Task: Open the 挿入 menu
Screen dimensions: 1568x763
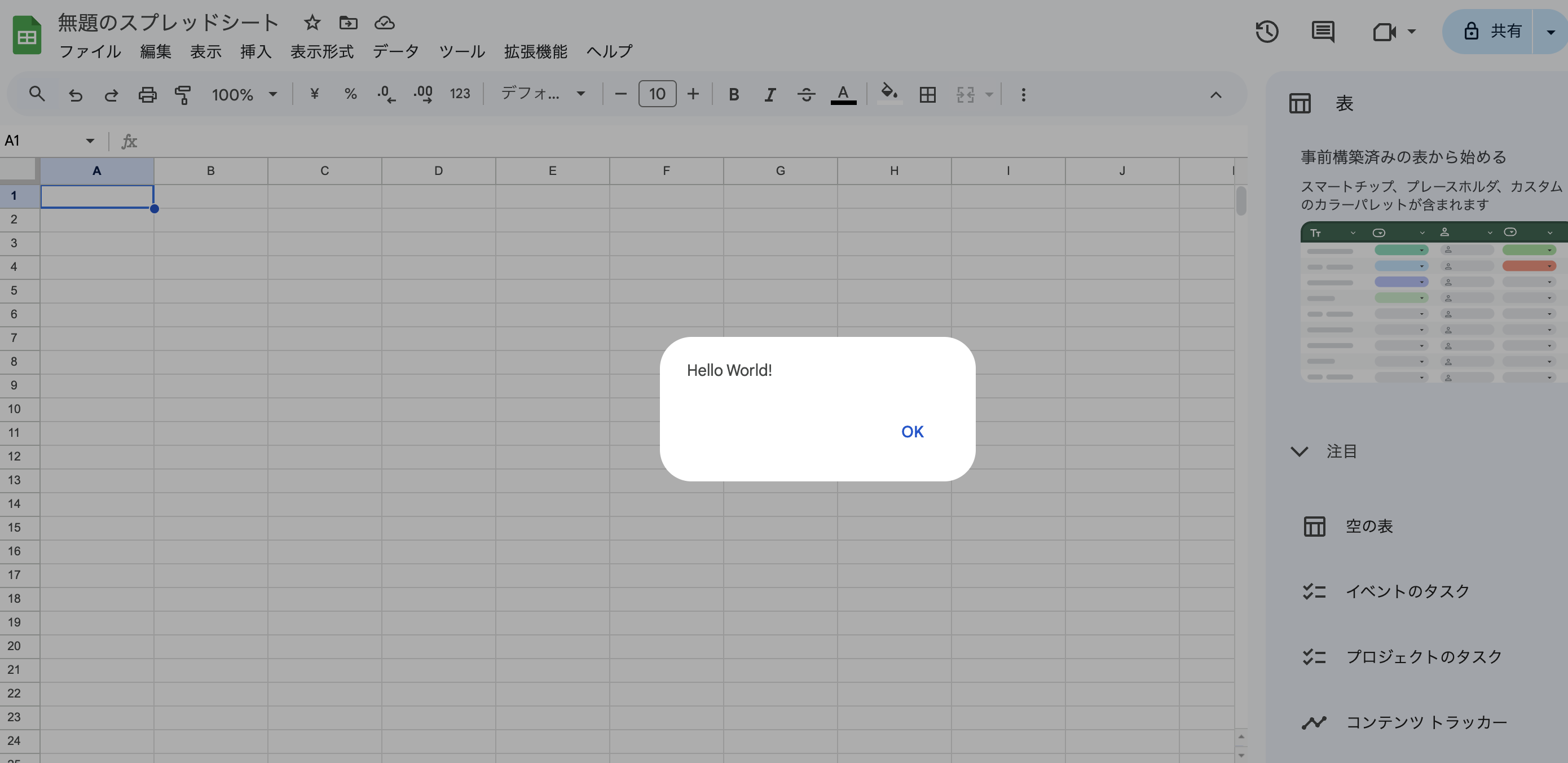Action: click(x=256, y=52)
